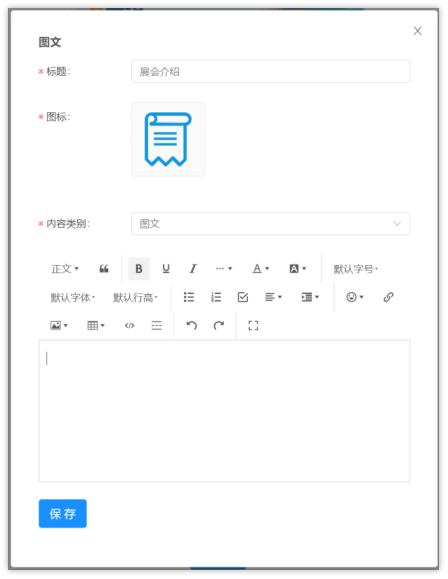Insert a divider line
The image size is (448, 579).
(x=157, y=326)
